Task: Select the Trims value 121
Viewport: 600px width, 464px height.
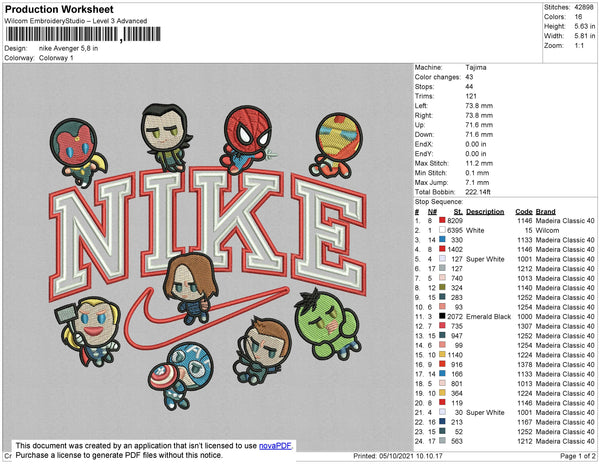Action: click(471, 96)
